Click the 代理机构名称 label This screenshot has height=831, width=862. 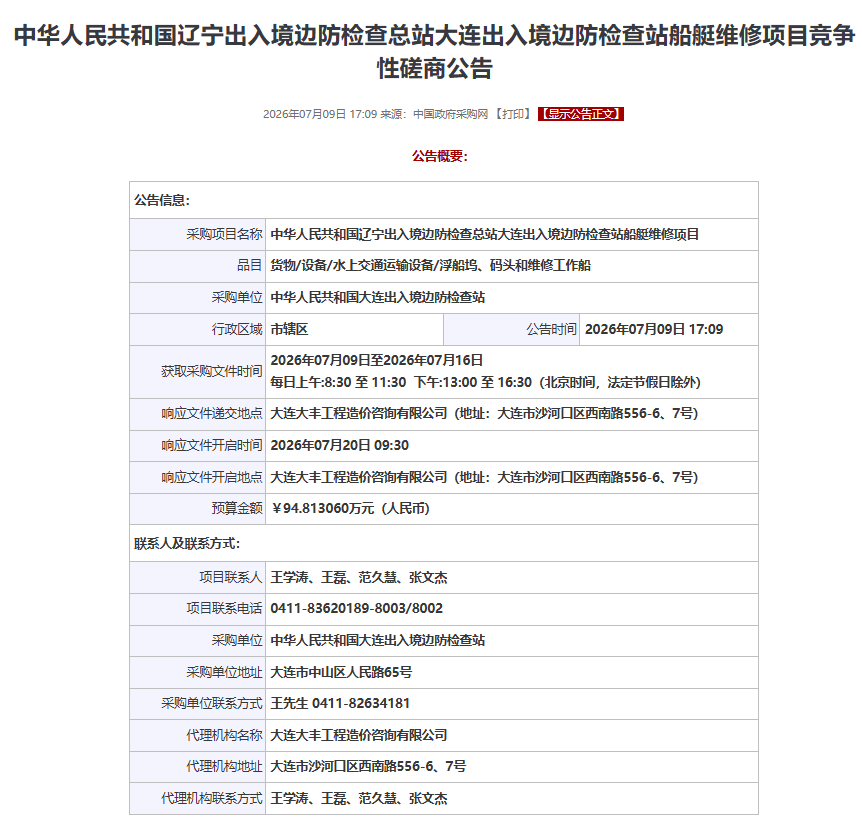(224, 735)
